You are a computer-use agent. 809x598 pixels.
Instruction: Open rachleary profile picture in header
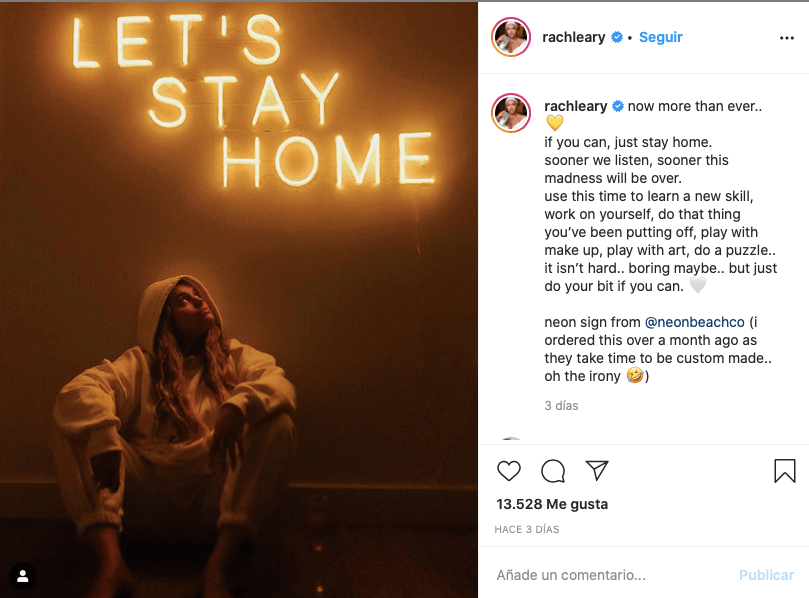(x=511, y=37)
